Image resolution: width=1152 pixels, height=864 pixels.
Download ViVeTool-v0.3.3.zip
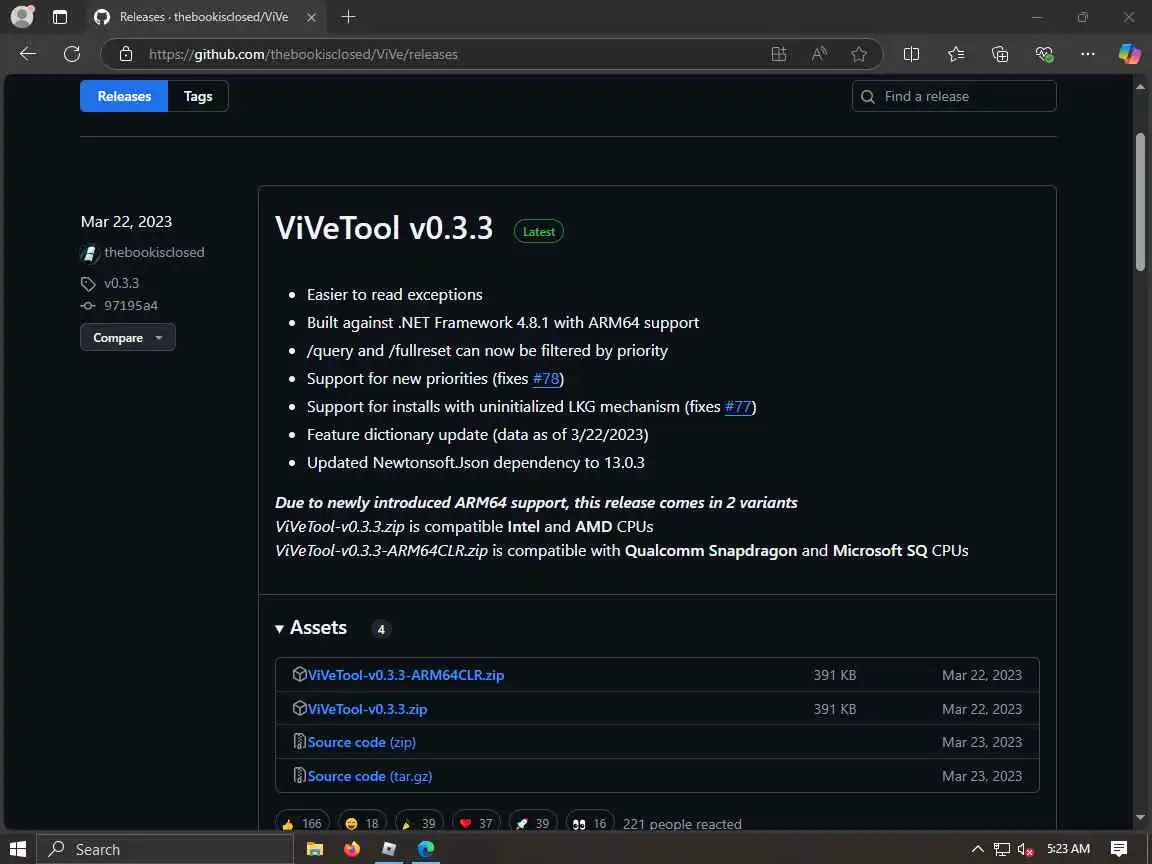(x=367, y=709)
